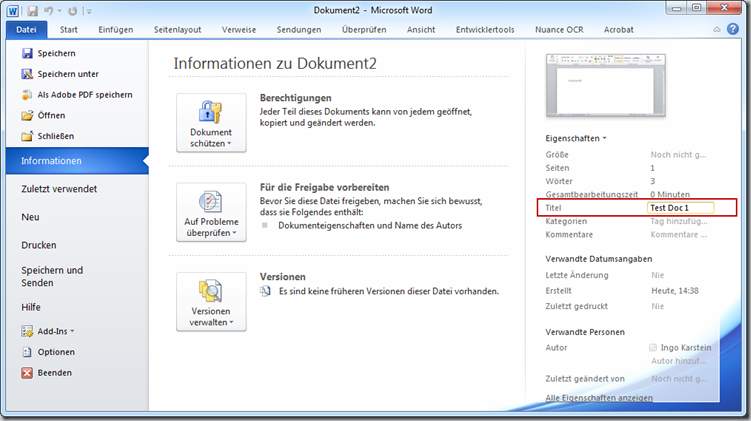Click the Heute, 14:38 creation time value
Image resolution: width=751 pixels, height=421 pixels.
674,291
